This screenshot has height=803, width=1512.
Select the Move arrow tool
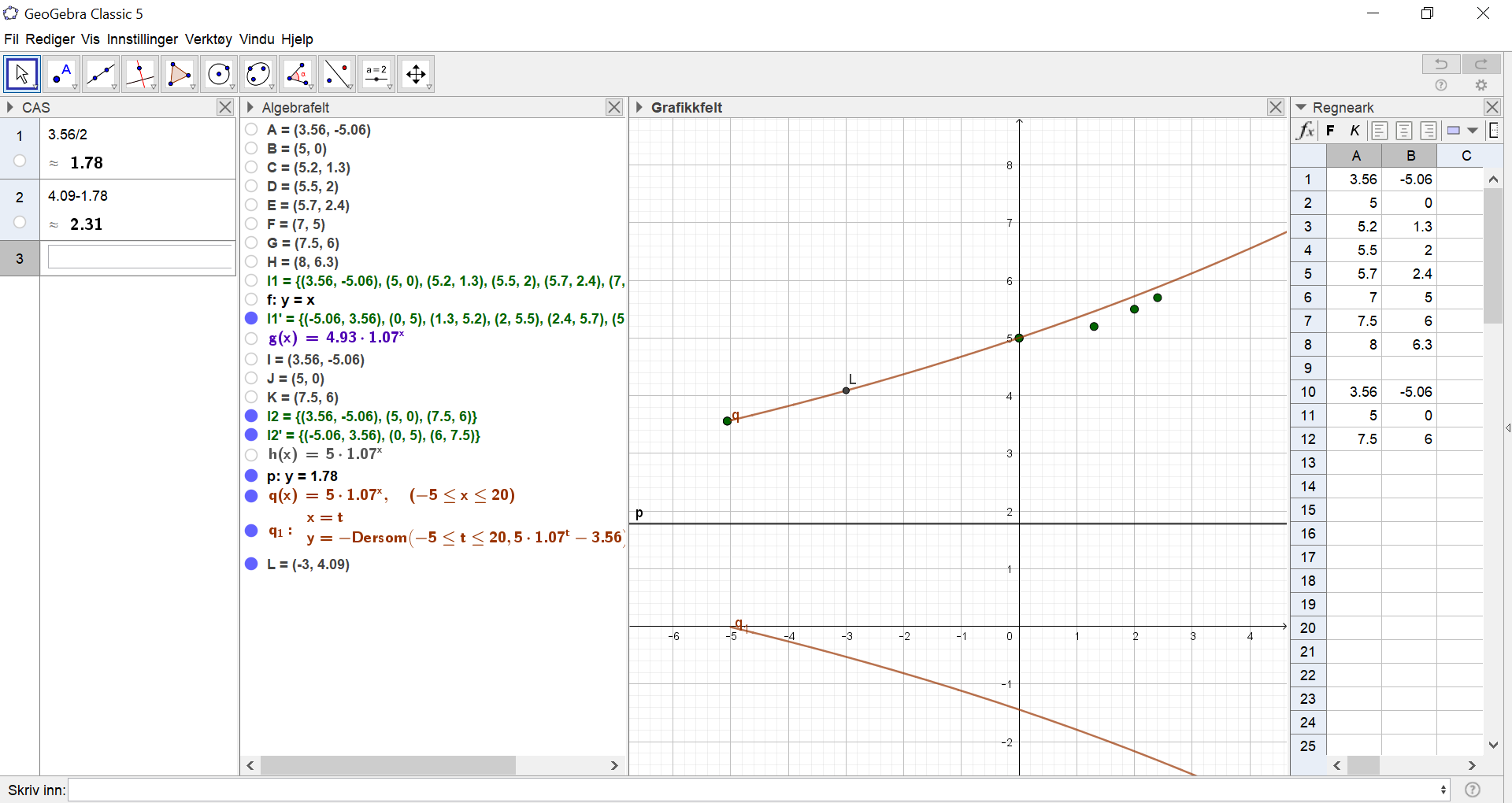coord(22,74)
